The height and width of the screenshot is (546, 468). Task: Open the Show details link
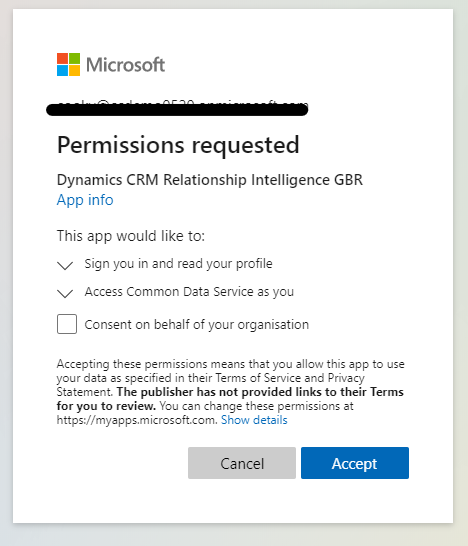pos(254,420)
